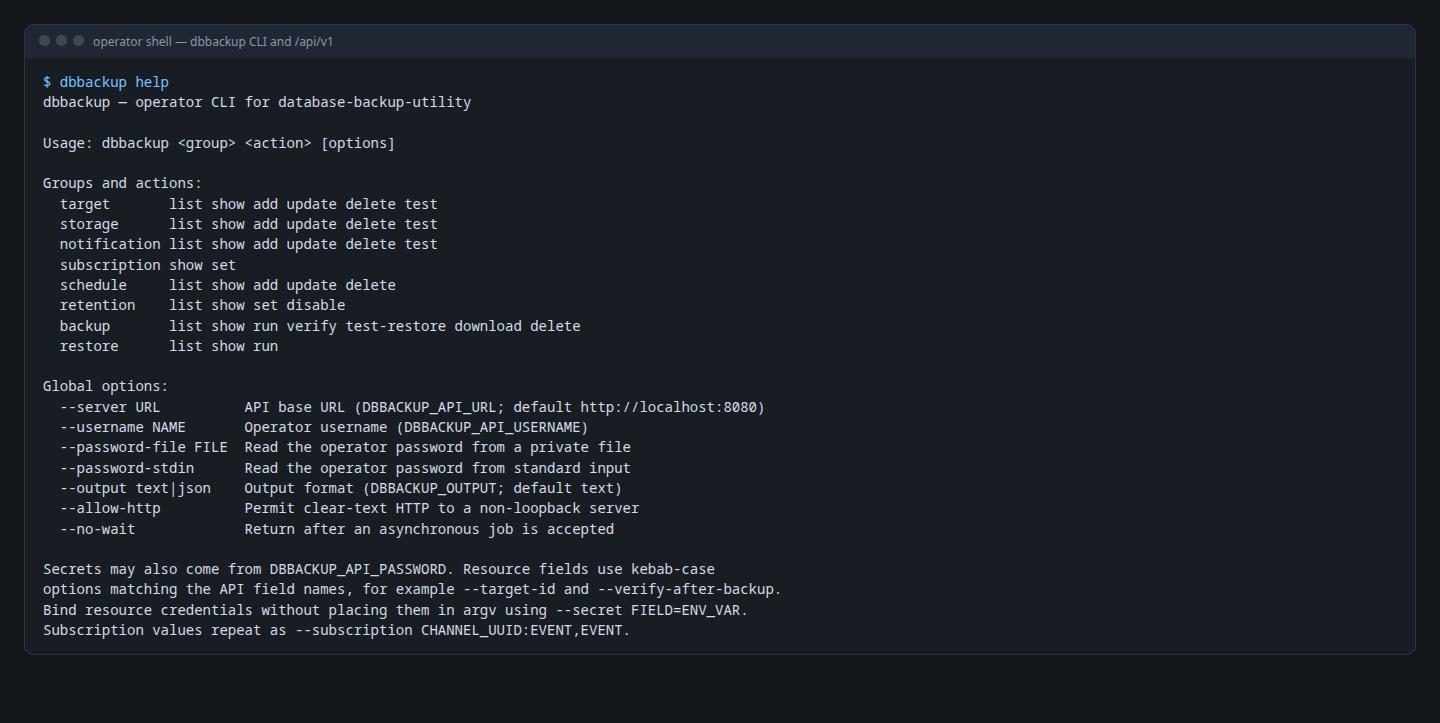
Task: Click the "--password-stdin" option
Action: click(127, 468)
